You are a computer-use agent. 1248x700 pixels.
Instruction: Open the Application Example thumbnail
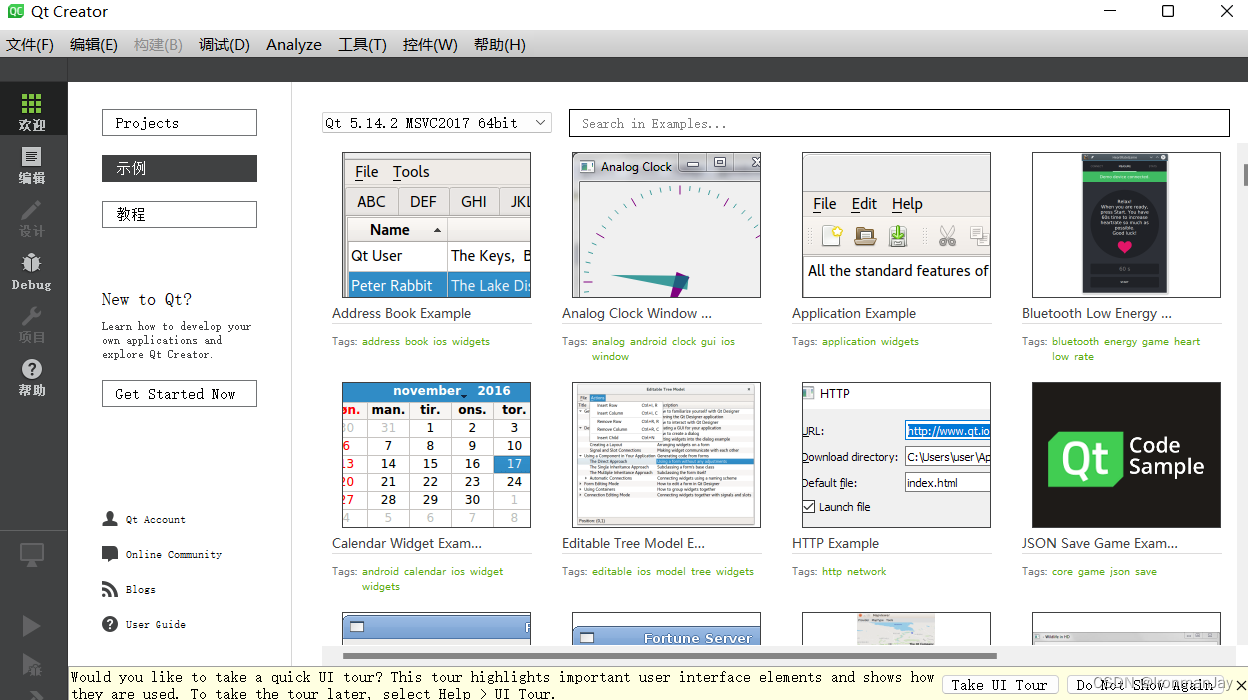tap(896, 225)
